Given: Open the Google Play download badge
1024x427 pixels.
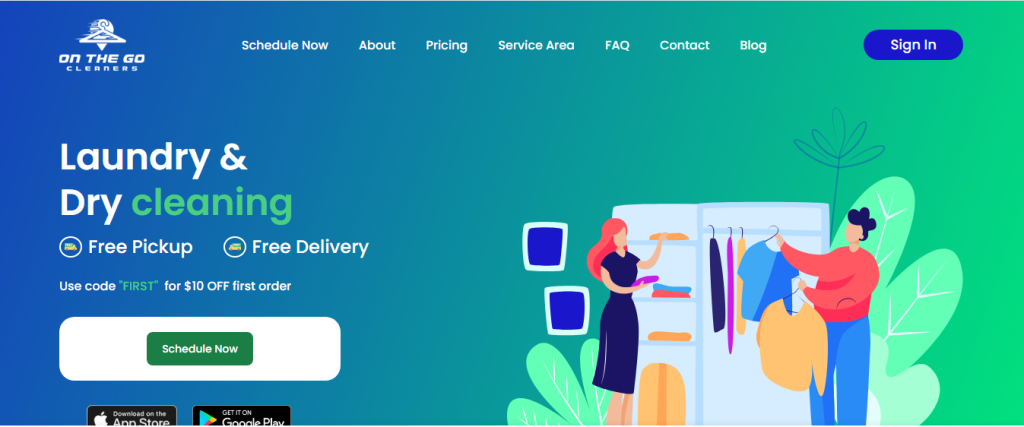Looking at the screenshot, I should click(x=242, y=416).
